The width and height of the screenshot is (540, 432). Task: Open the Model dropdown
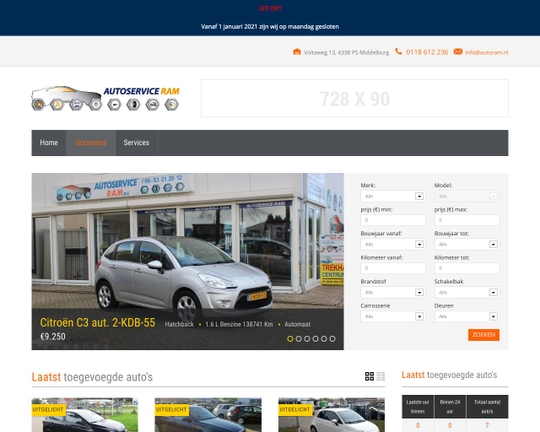467,196
